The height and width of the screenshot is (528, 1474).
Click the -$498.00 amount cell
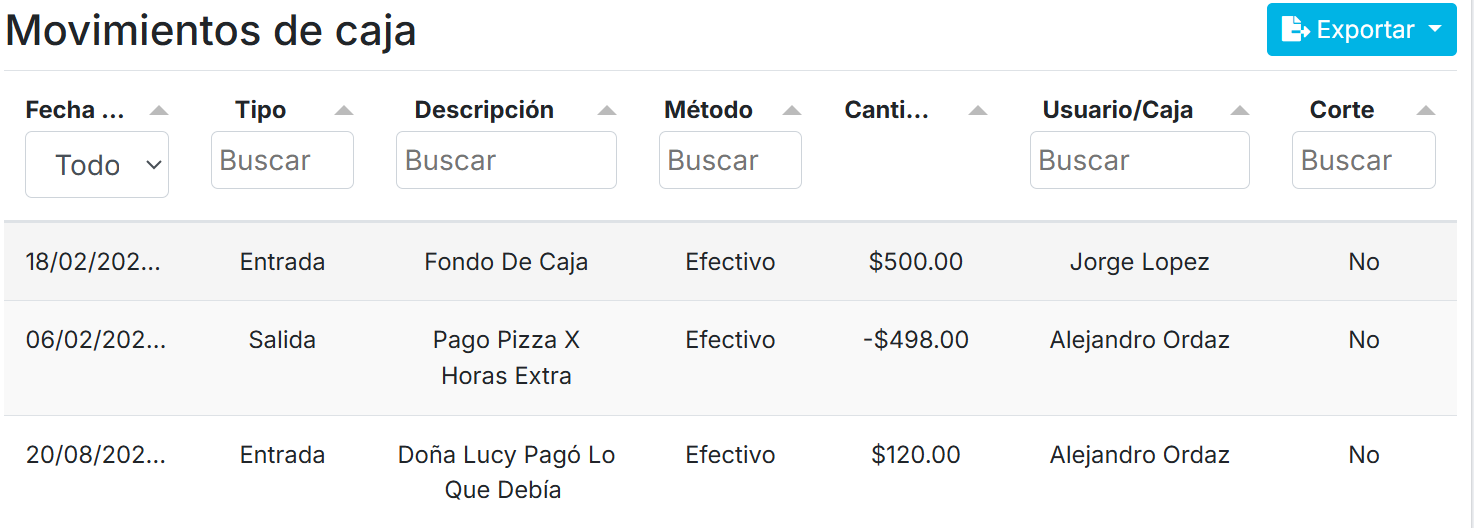pos(916,340)
